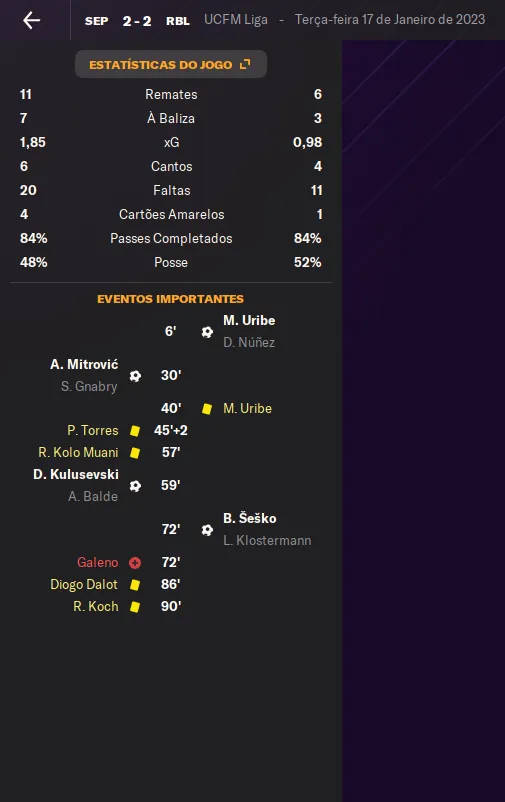505x802 pixels.
Task: Open D. Núñez assist player link
Action: coord(249,342)
